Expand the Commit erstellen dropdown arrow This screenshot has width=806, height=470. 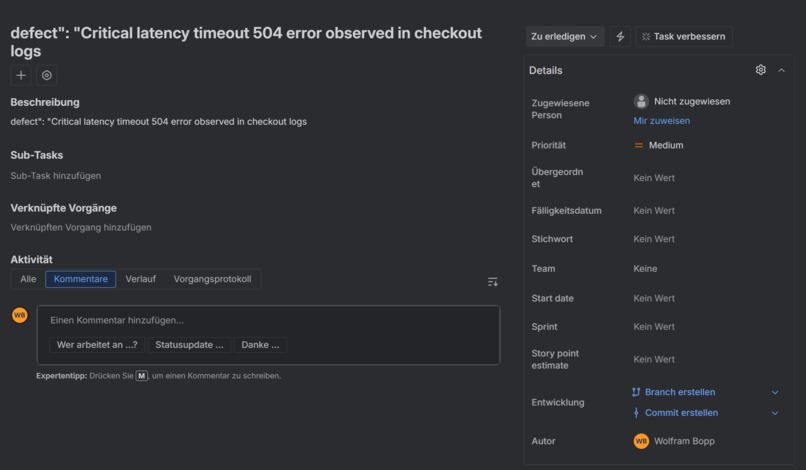click(x=775, y=413)
